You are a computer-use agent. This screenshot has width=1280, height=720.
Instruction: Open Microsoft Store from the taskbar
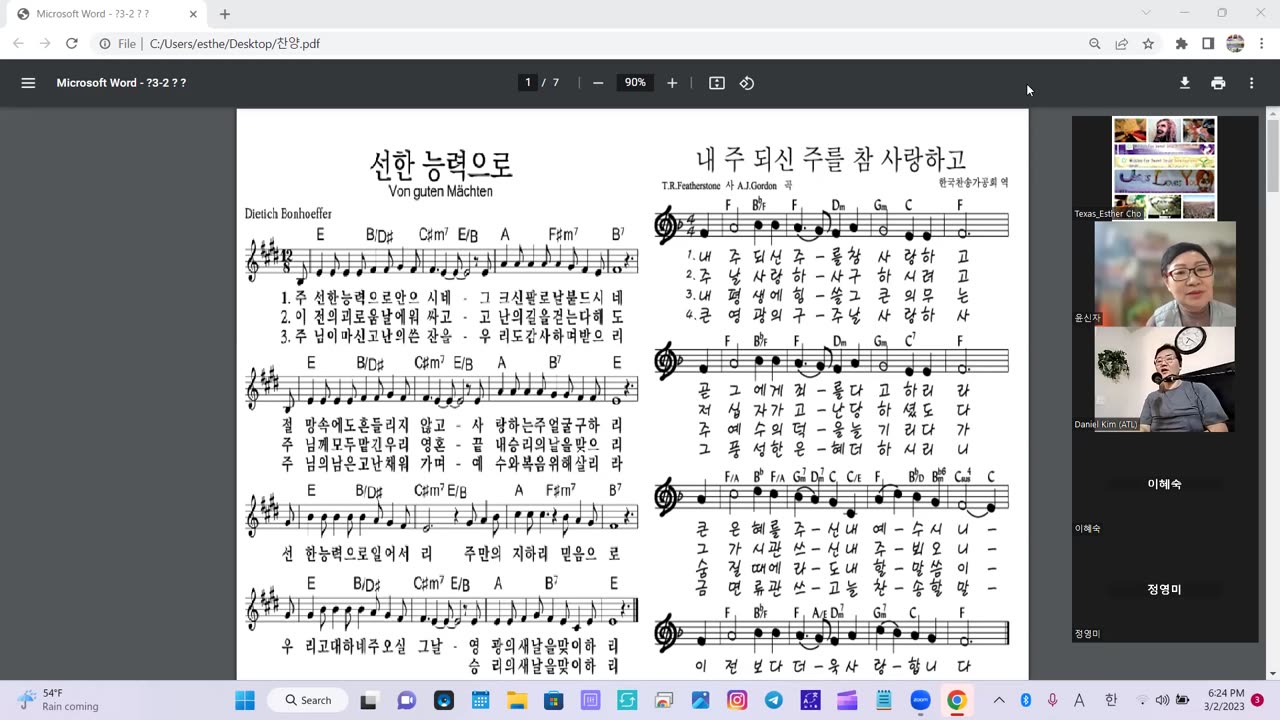[x=554, y=700]
